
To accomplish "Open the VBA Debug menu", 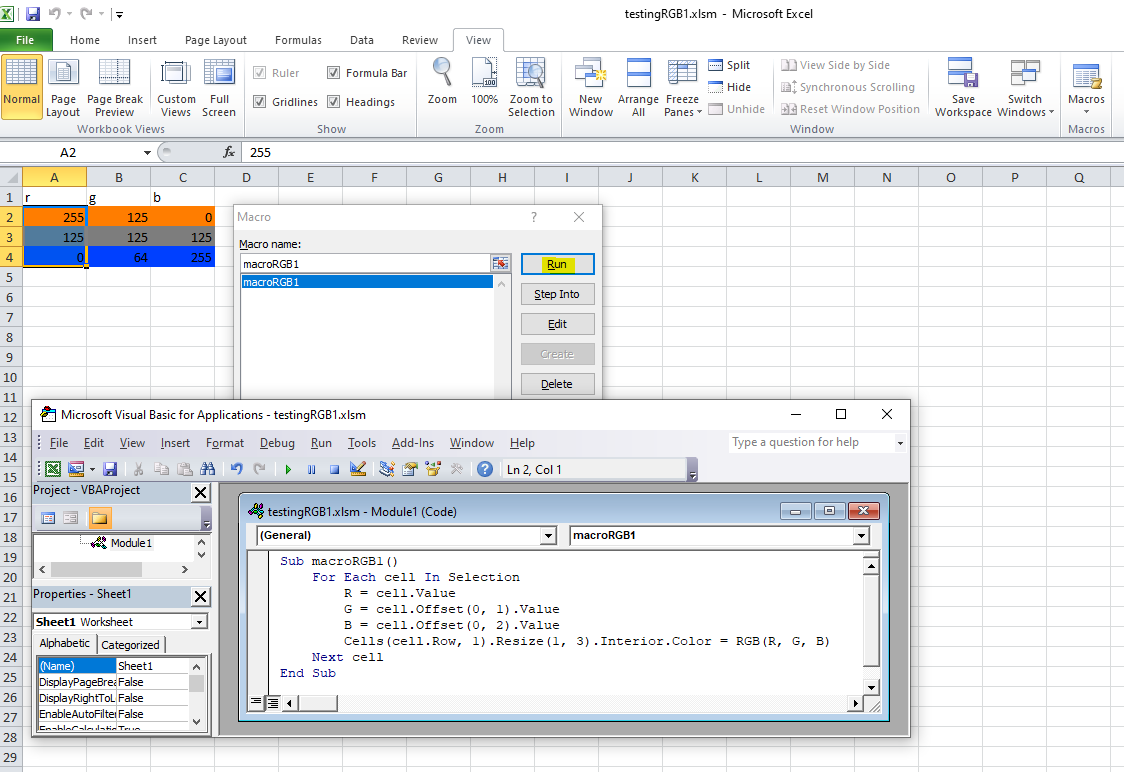I will coord(277,443).
